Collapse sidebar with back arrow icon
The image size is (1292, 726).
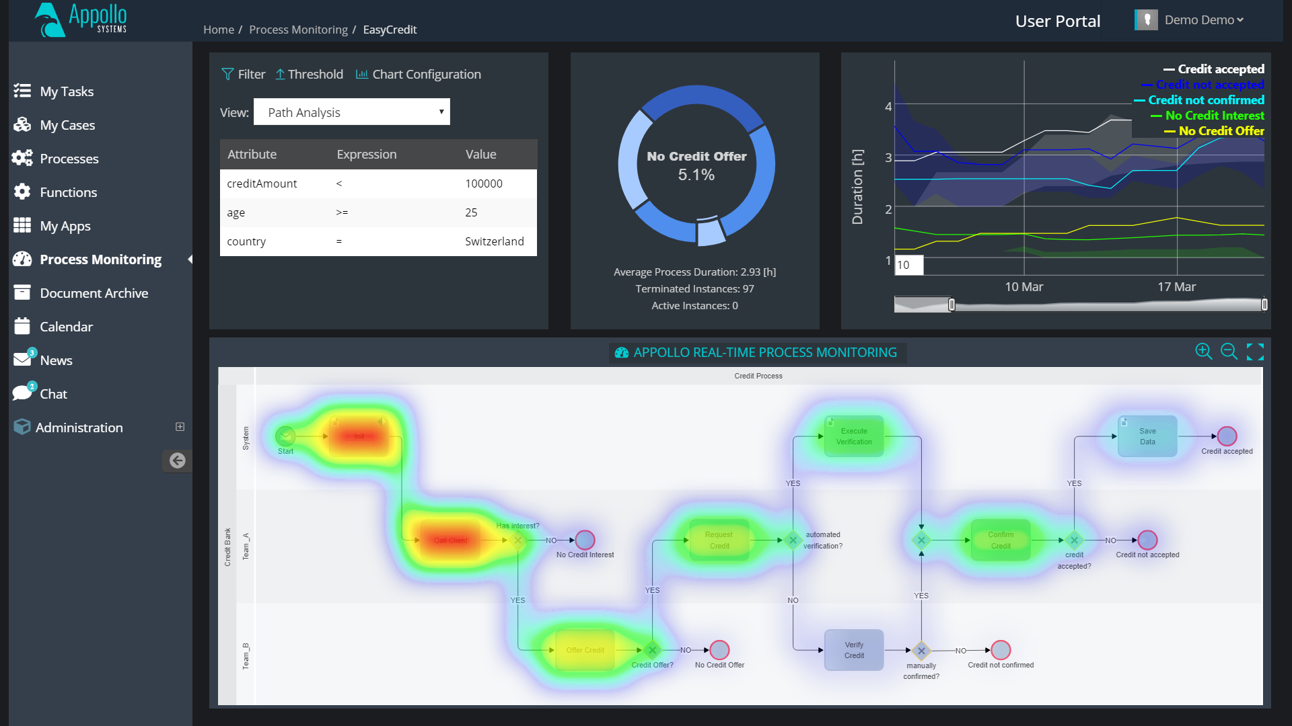177,460
